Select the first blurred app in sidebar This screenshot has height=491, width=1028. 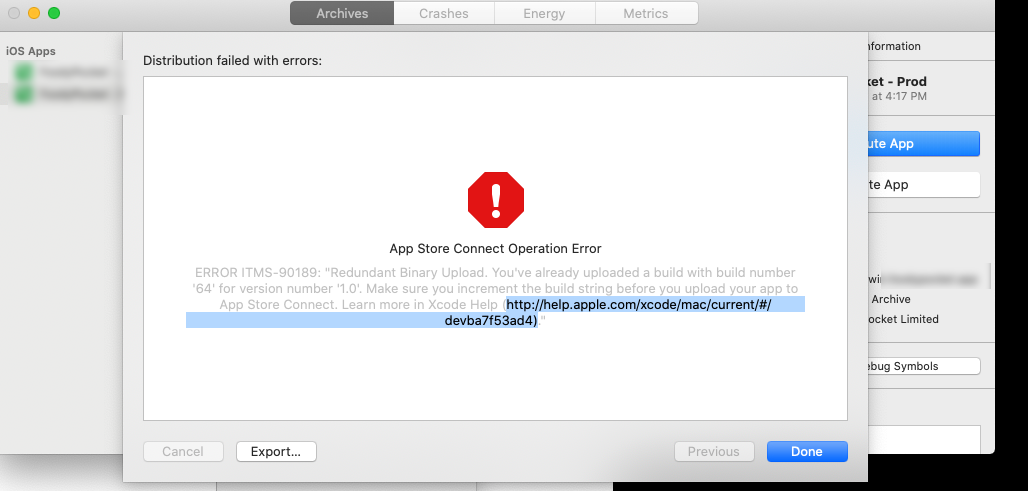pos(62,72)
